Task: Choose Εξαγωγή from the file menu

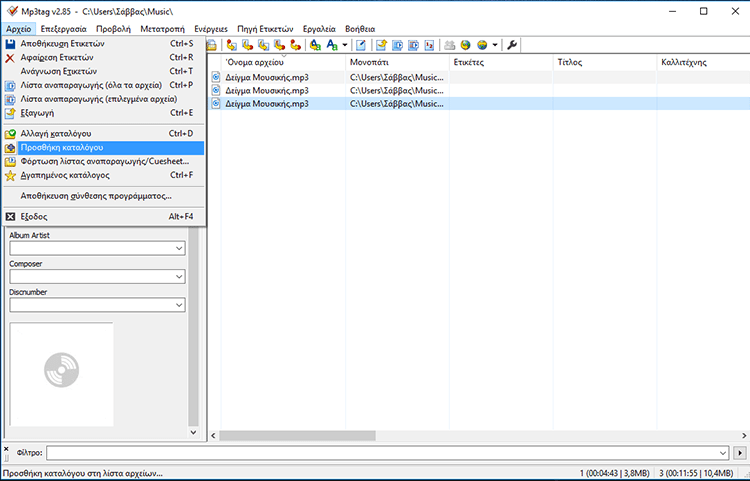Action: click(104, 113)
